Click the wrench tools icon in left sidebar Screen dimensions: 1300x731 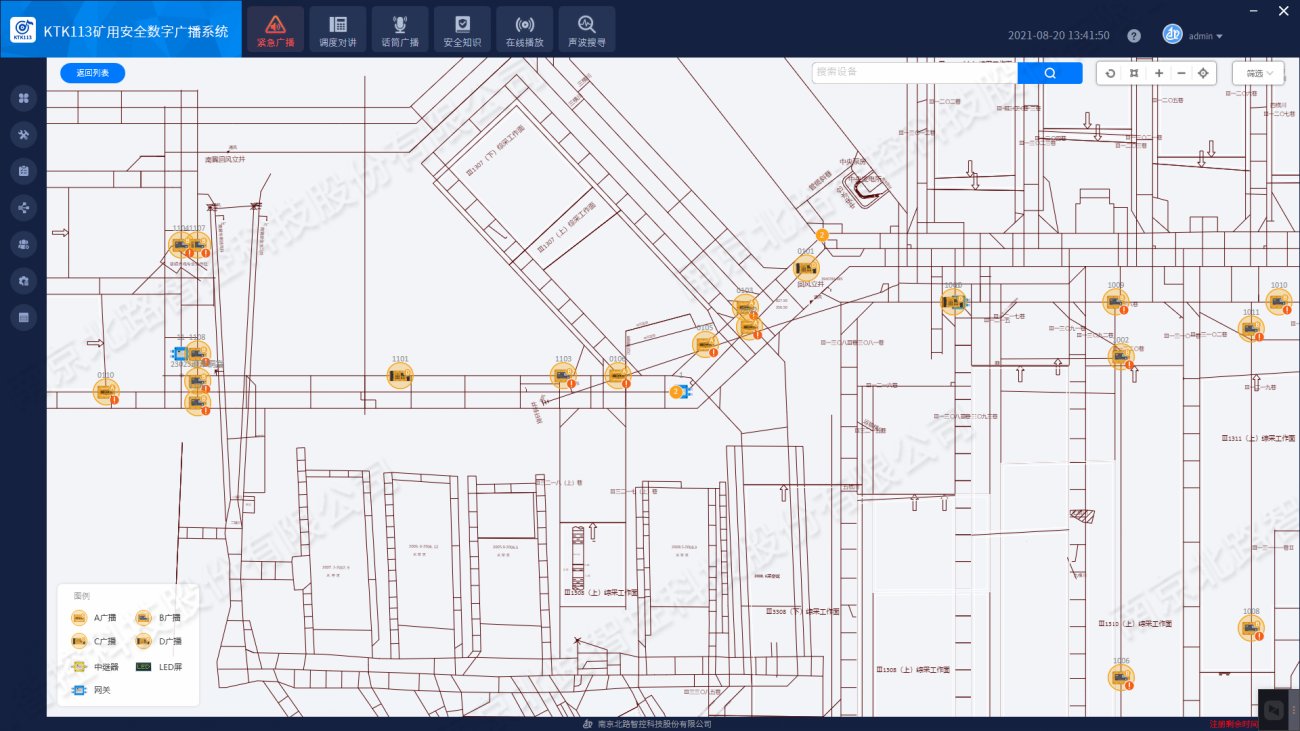point(25,134)
